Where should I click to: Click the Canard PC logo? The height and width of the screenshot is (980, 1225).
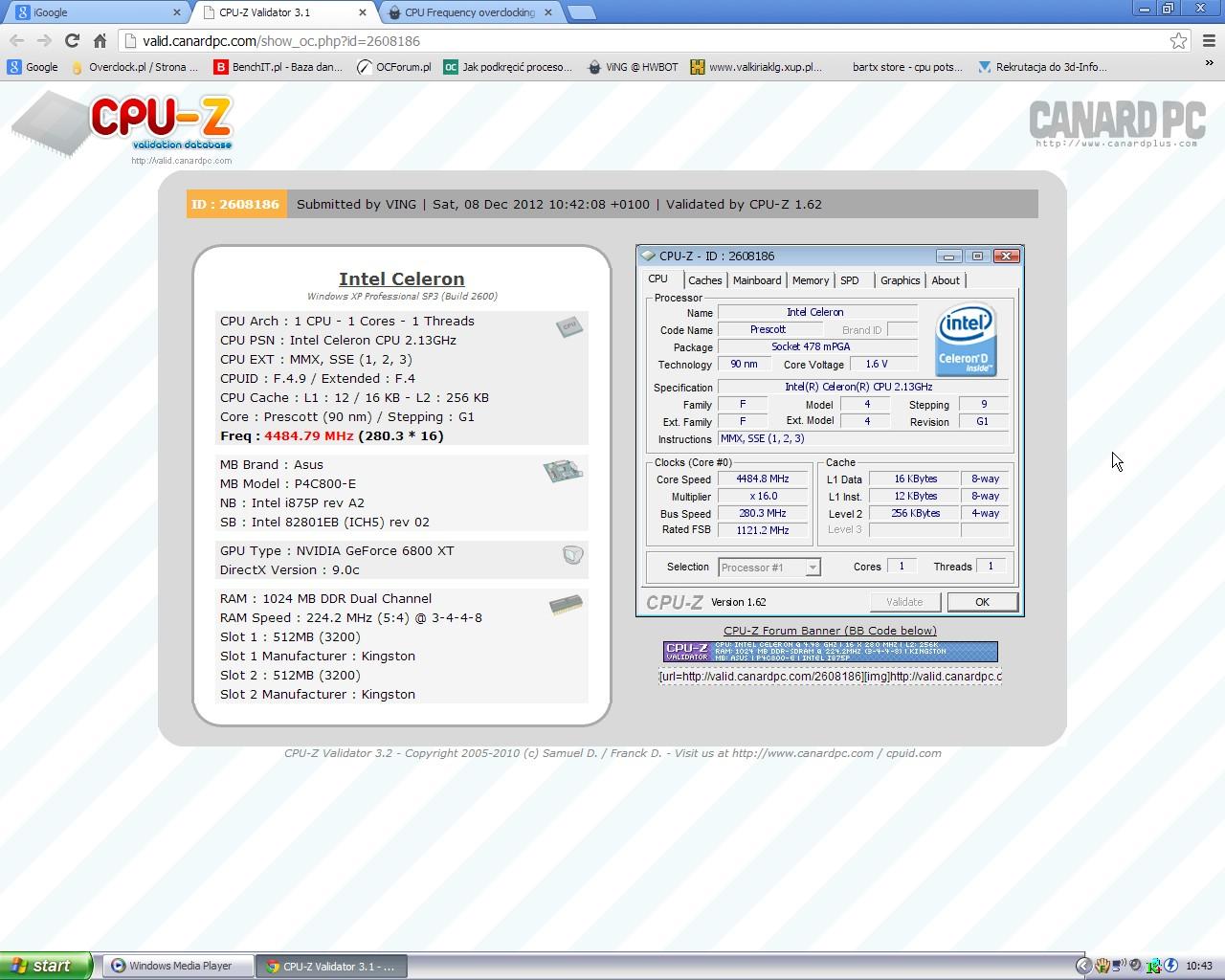click(1117, 122)
